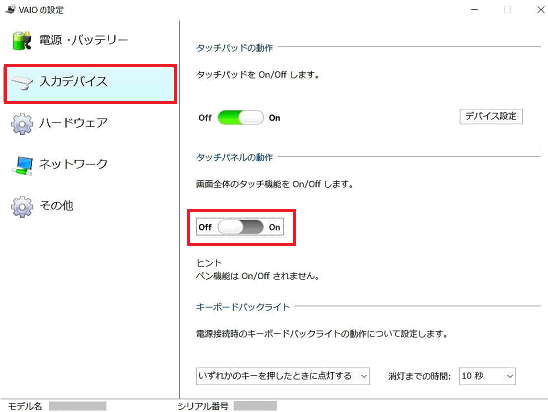Click the gear icon beside その他
Image resolution: width=548 pixels, height=412 pixels.
click(22, 207)
